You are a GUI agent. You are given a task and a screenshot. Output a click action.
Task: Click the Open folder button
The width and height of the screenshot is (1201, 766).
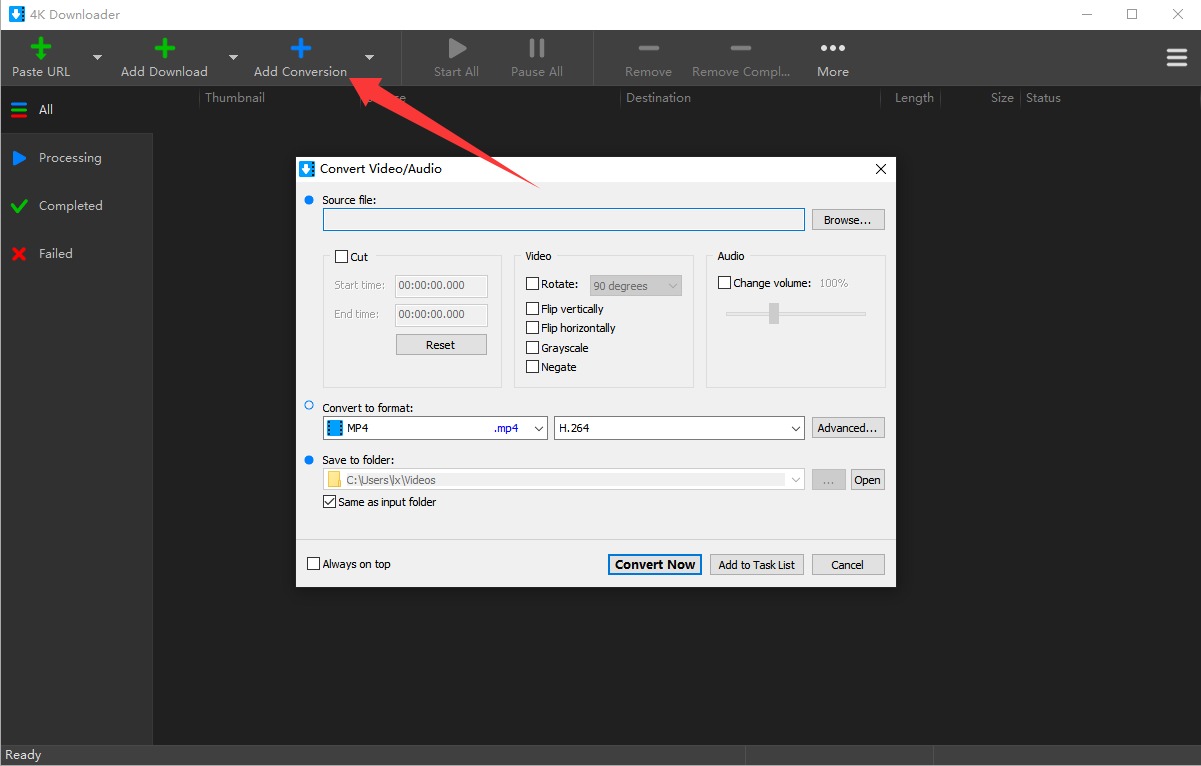click(868, 480)
